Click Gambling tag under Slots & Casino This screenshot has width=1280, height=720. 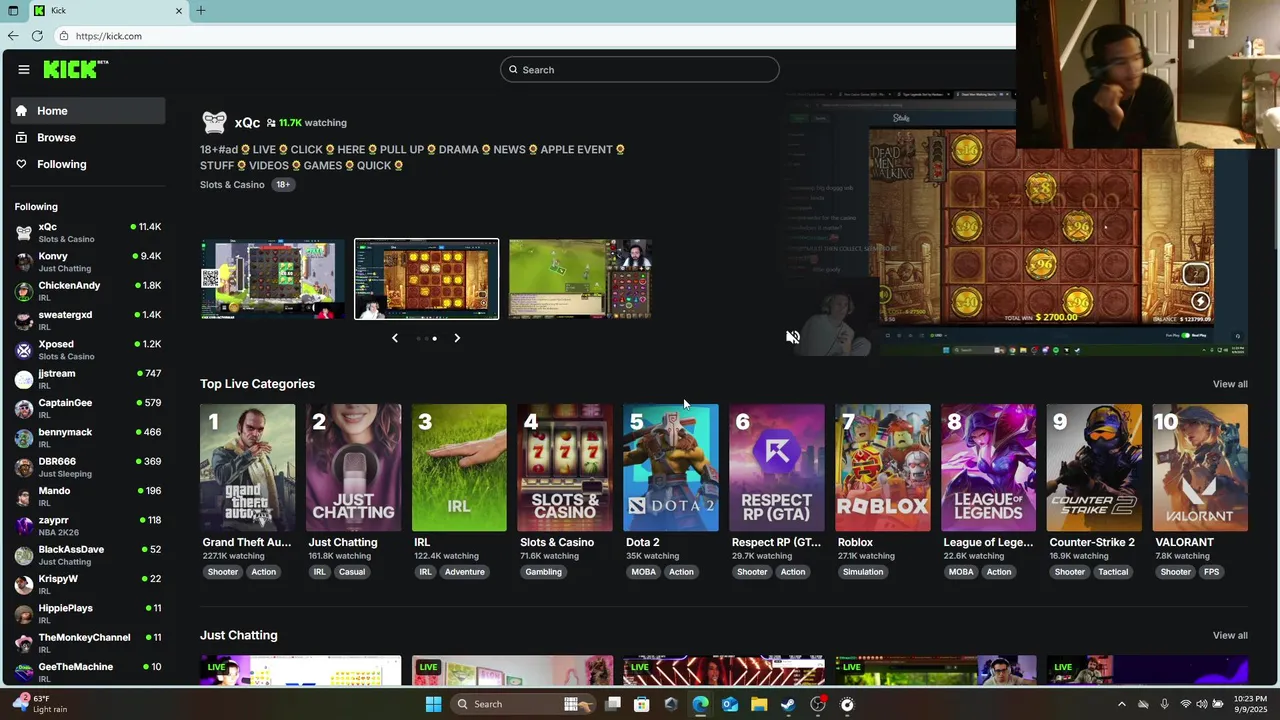(544, 572)
